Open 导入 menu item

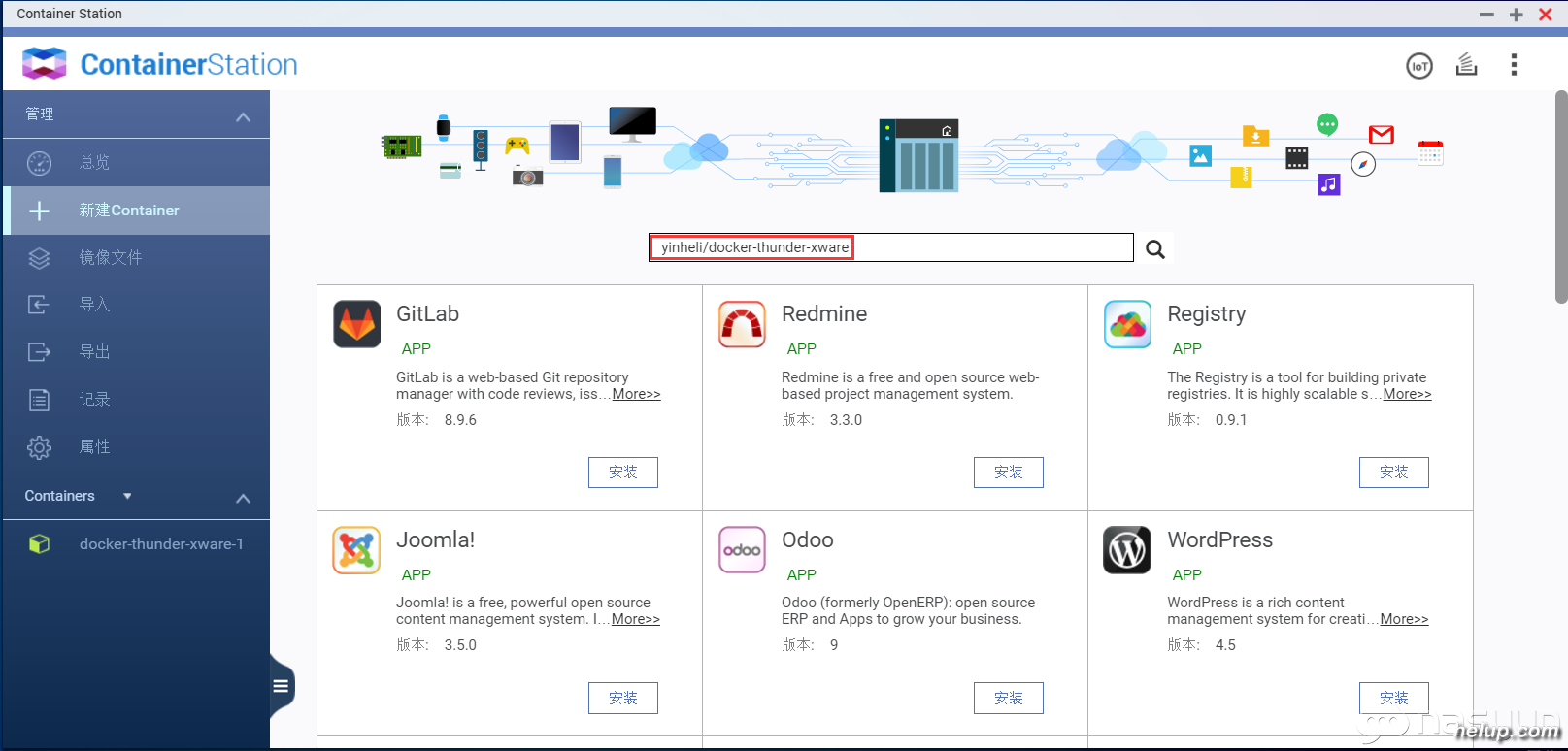pyautogui.click(x=136, y=305)
